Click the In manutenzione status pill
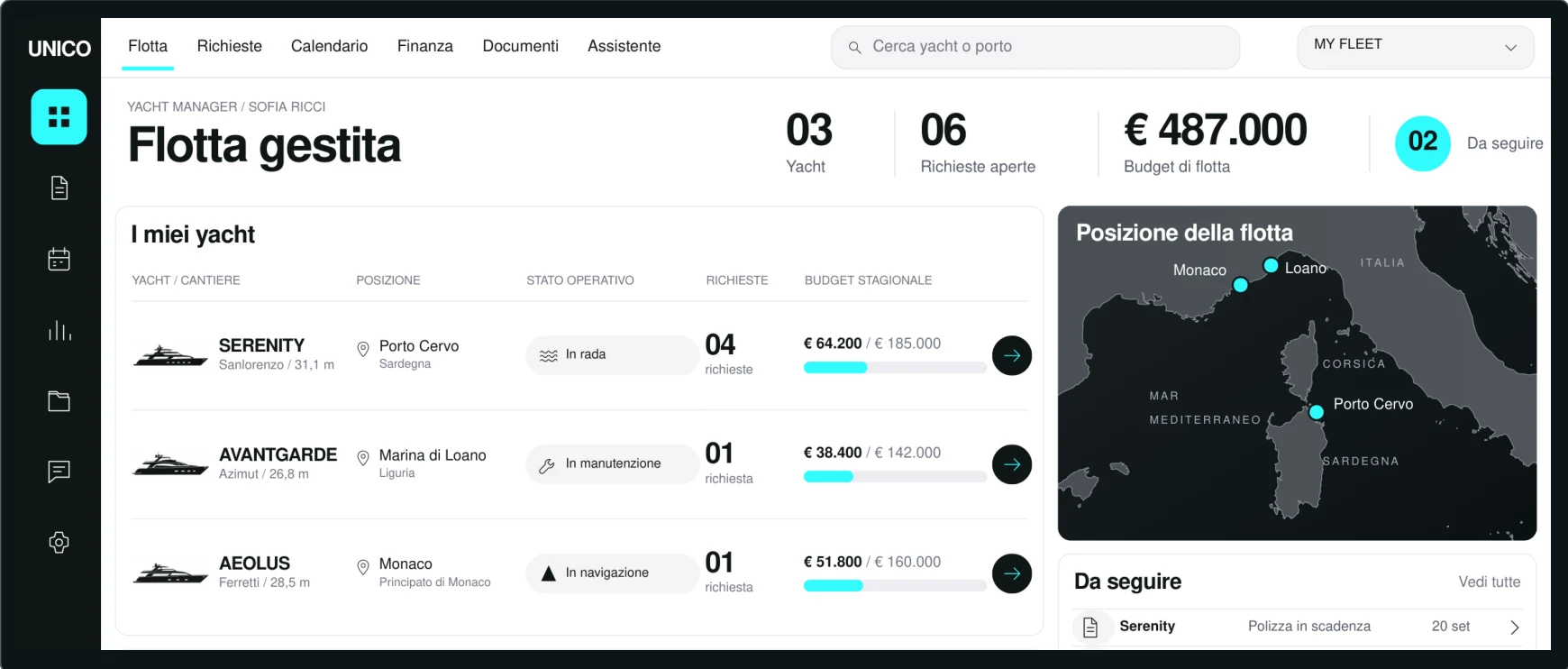This screenshot has height=669, width=1568. 613,464
